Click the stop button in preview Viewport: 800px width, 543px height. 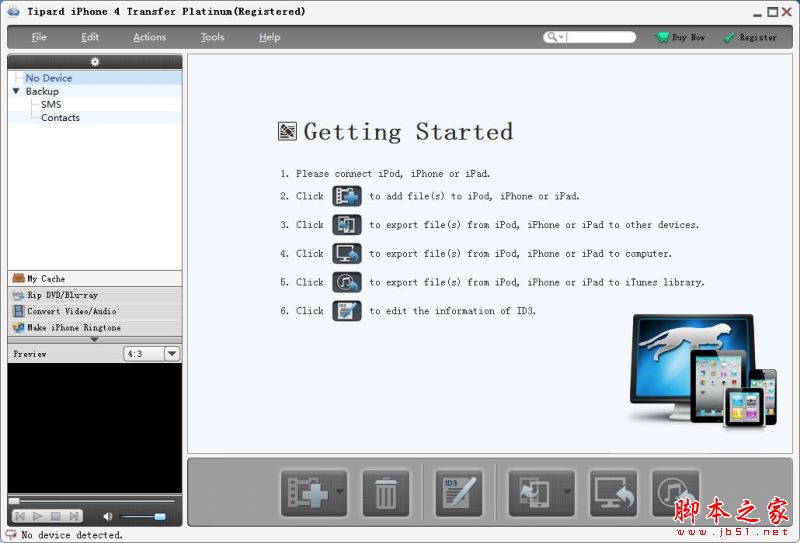(x=56, y=516)
